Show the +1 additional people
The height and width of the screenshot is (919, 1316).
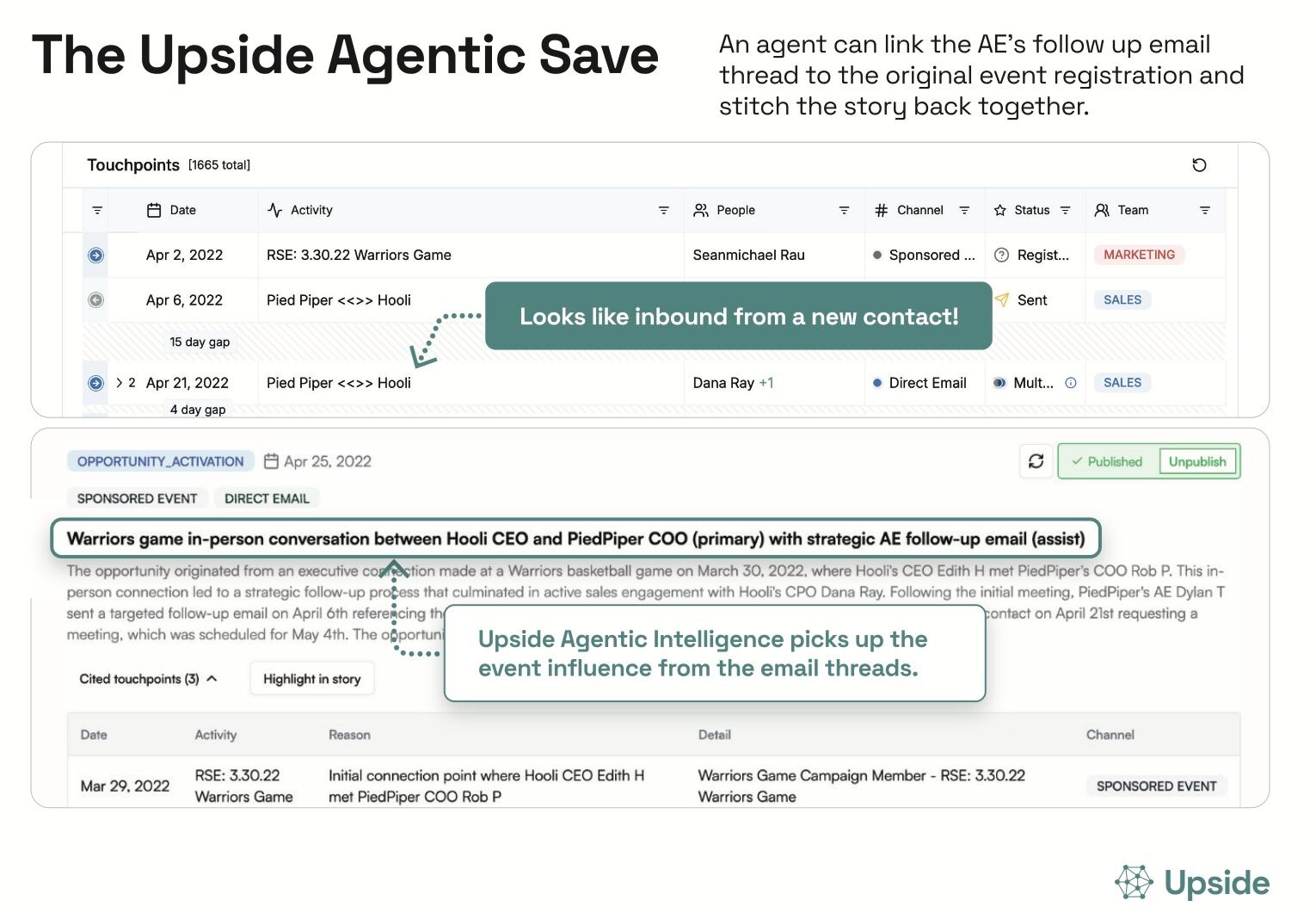(766, 383)
